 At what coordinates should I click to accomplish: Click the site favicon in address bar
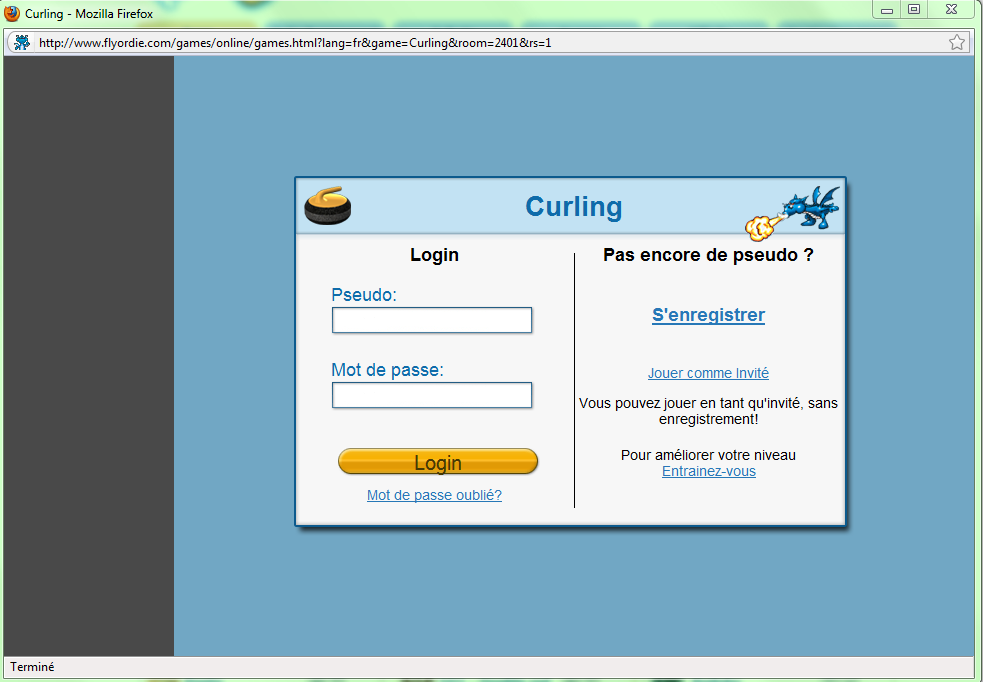click(x=22, y=43)
